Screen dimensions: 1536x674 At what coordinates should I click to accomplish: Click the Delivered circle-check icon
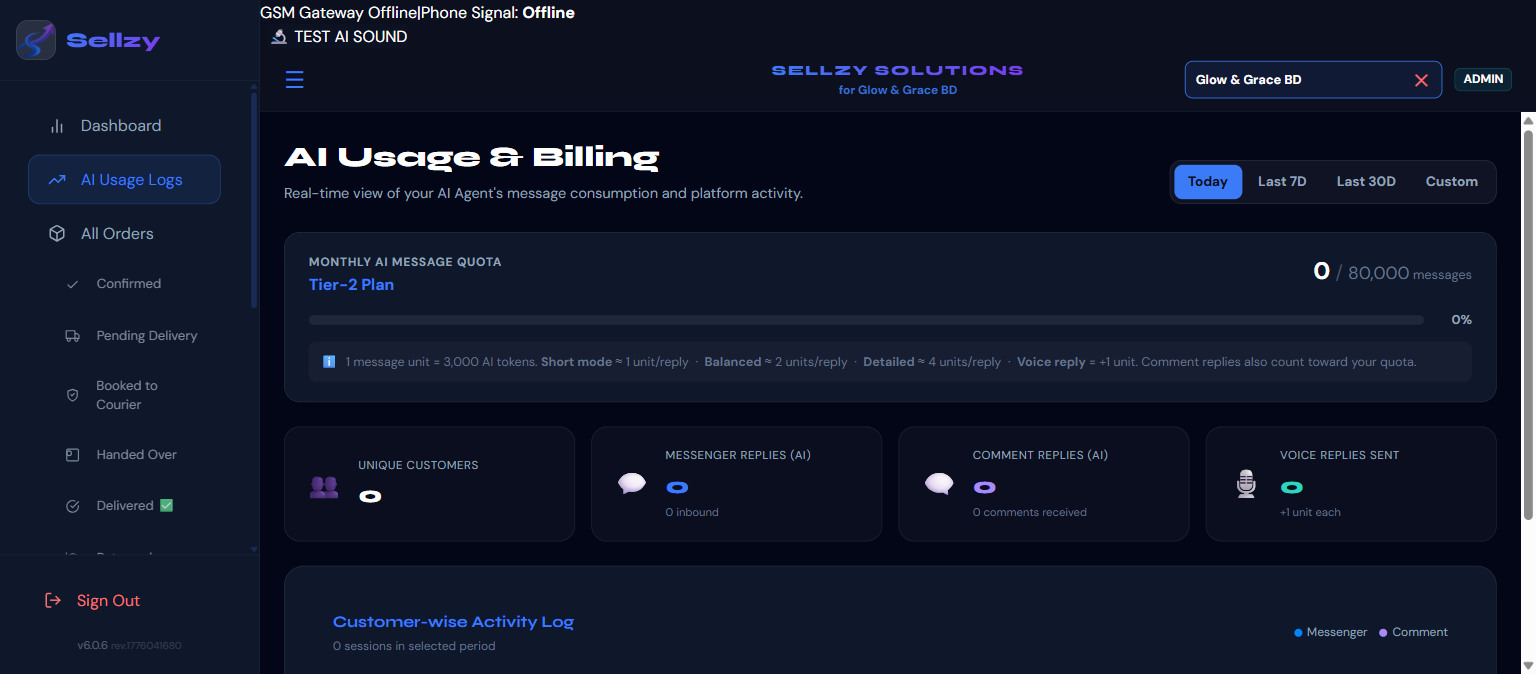click(72, 506)
